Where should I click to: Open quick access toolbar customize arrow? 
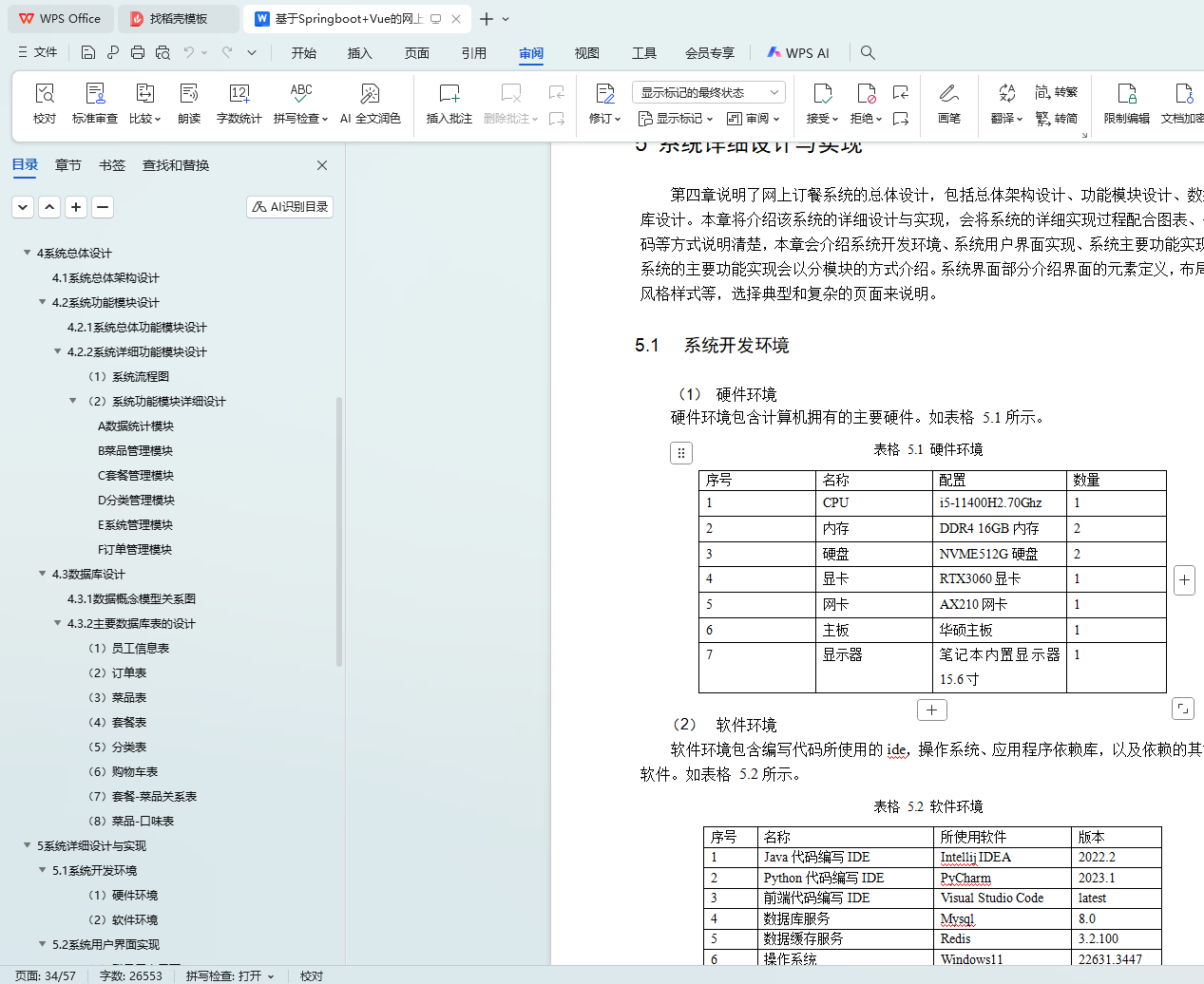coord(252,52)
